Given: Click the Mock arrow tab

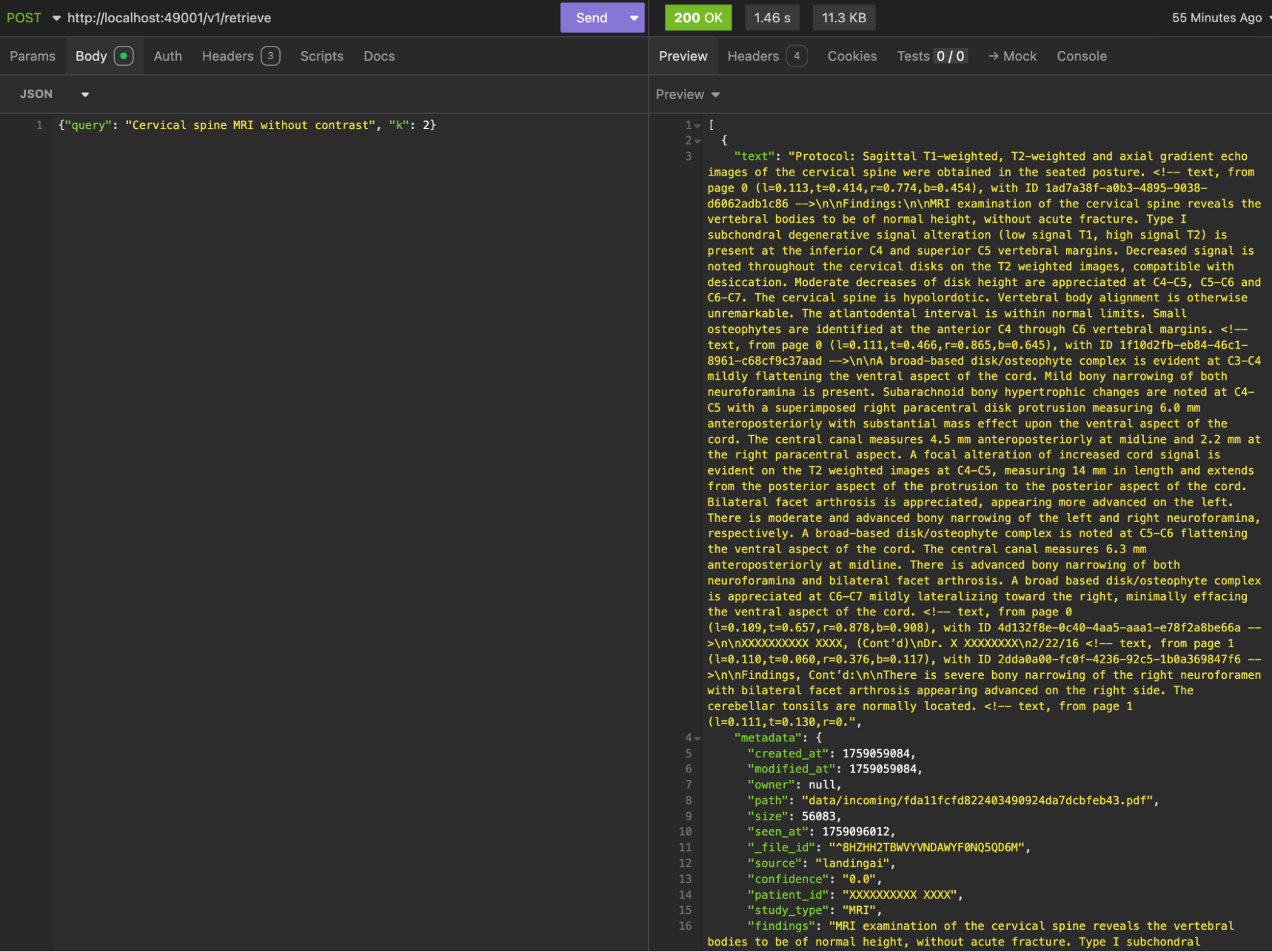Looking at the screenshot, I should [x=1012, y=56].
